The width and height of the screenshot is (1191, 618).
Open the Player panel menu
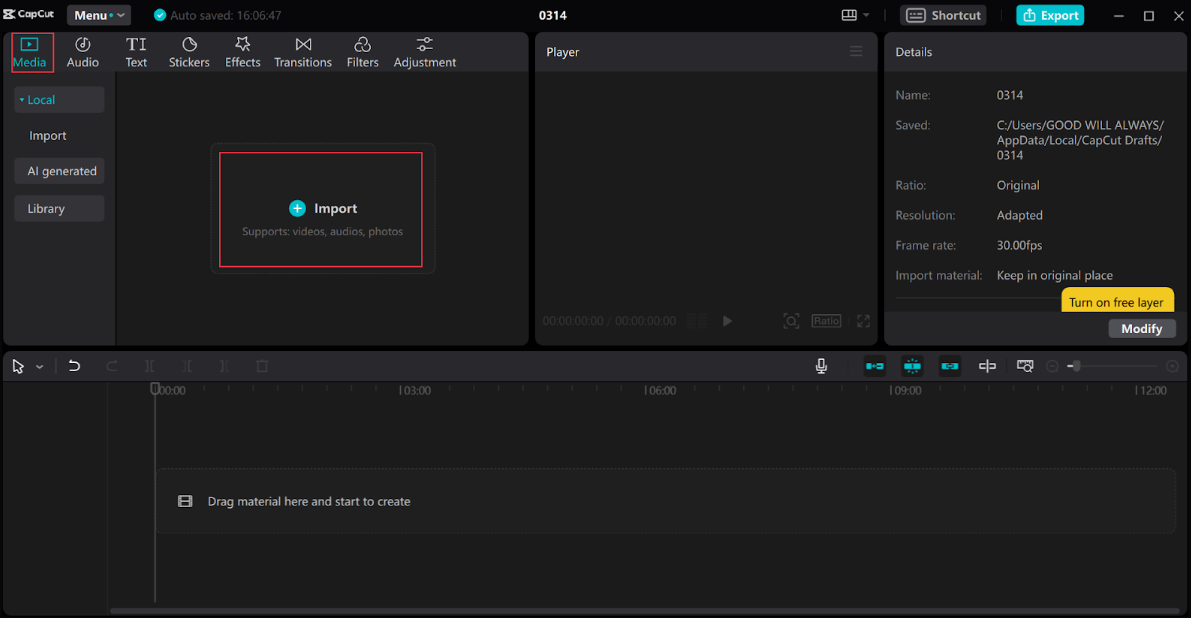[856, 52]
